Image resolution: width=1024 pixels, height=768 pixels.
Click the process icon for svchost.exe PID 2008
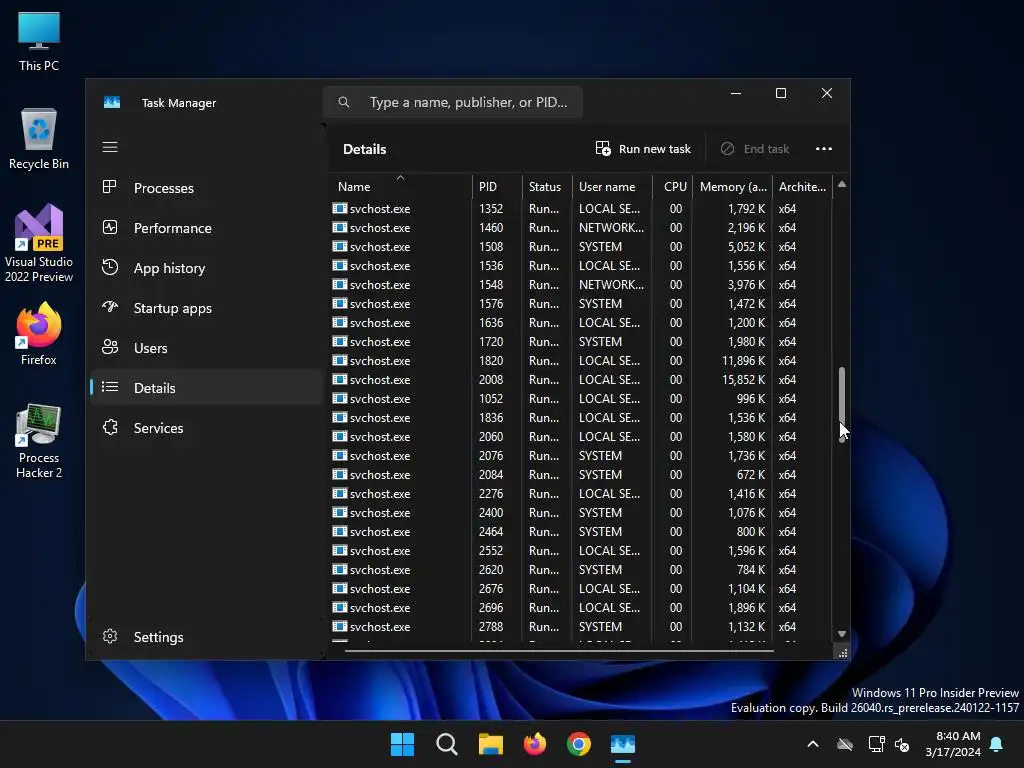(340, 379)
